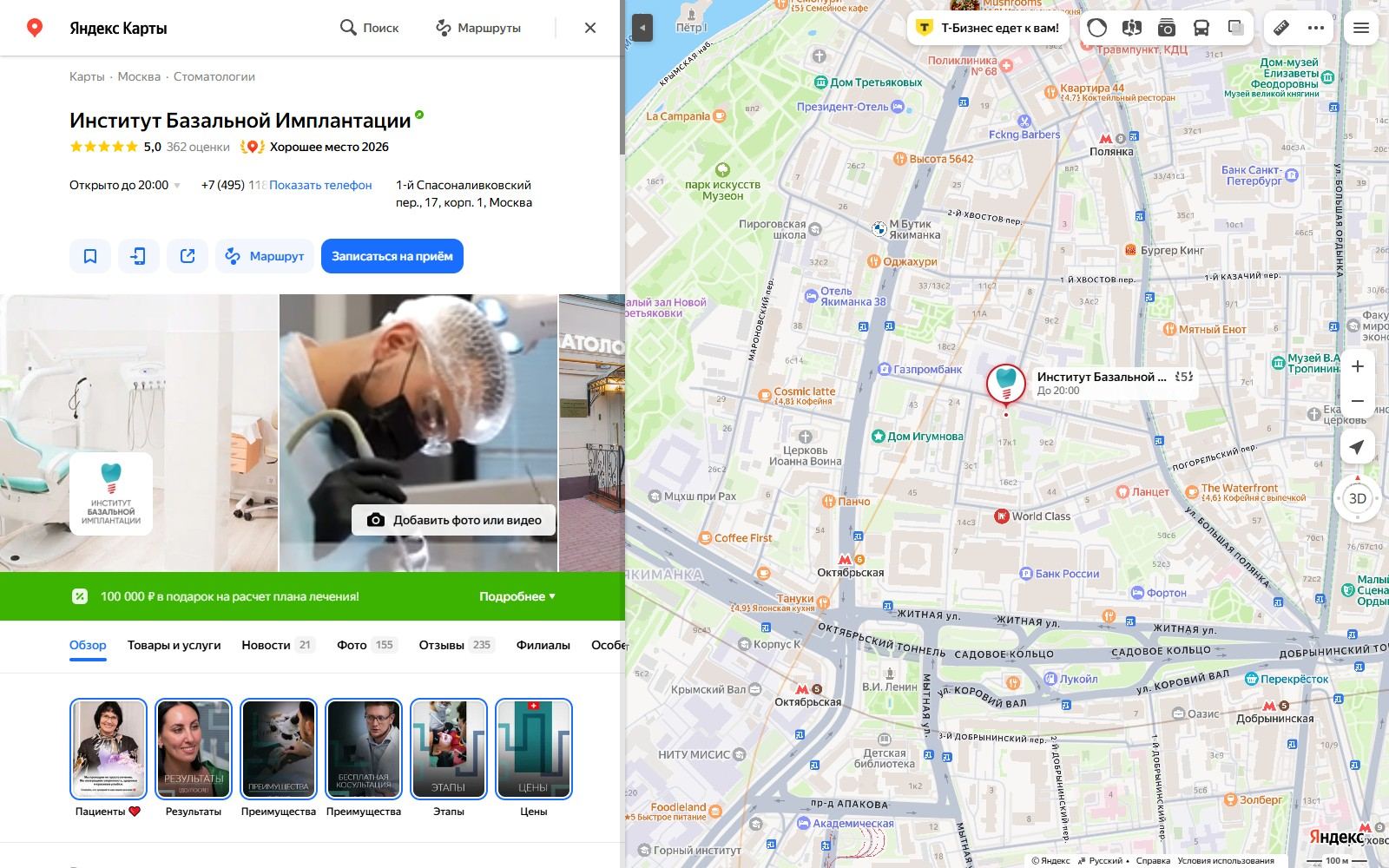
Task: Toggle street panoramas layer
Action: click(1132, 28)
